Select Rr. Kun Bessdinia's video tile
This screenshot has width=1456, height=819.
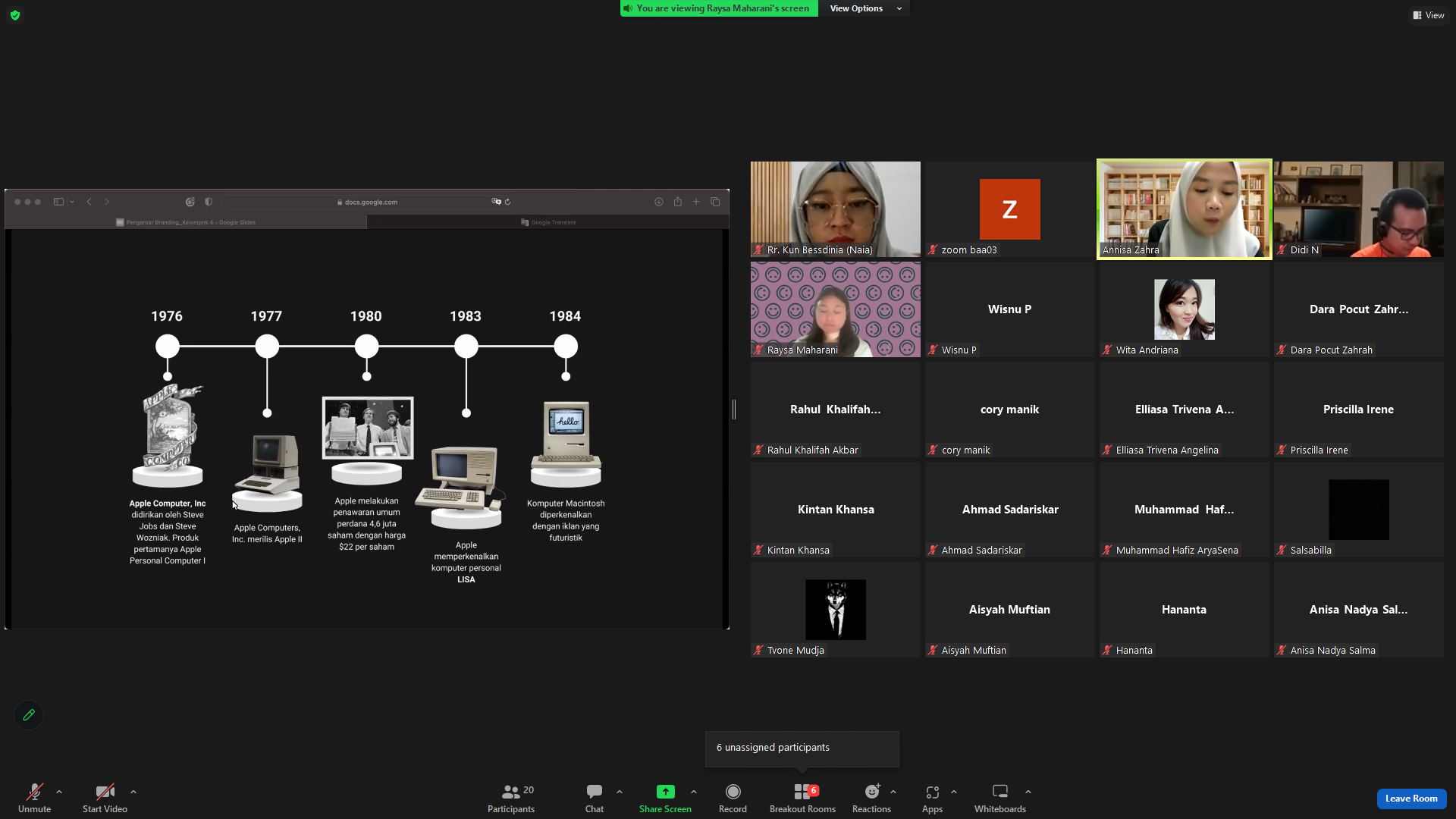(836, 209)
